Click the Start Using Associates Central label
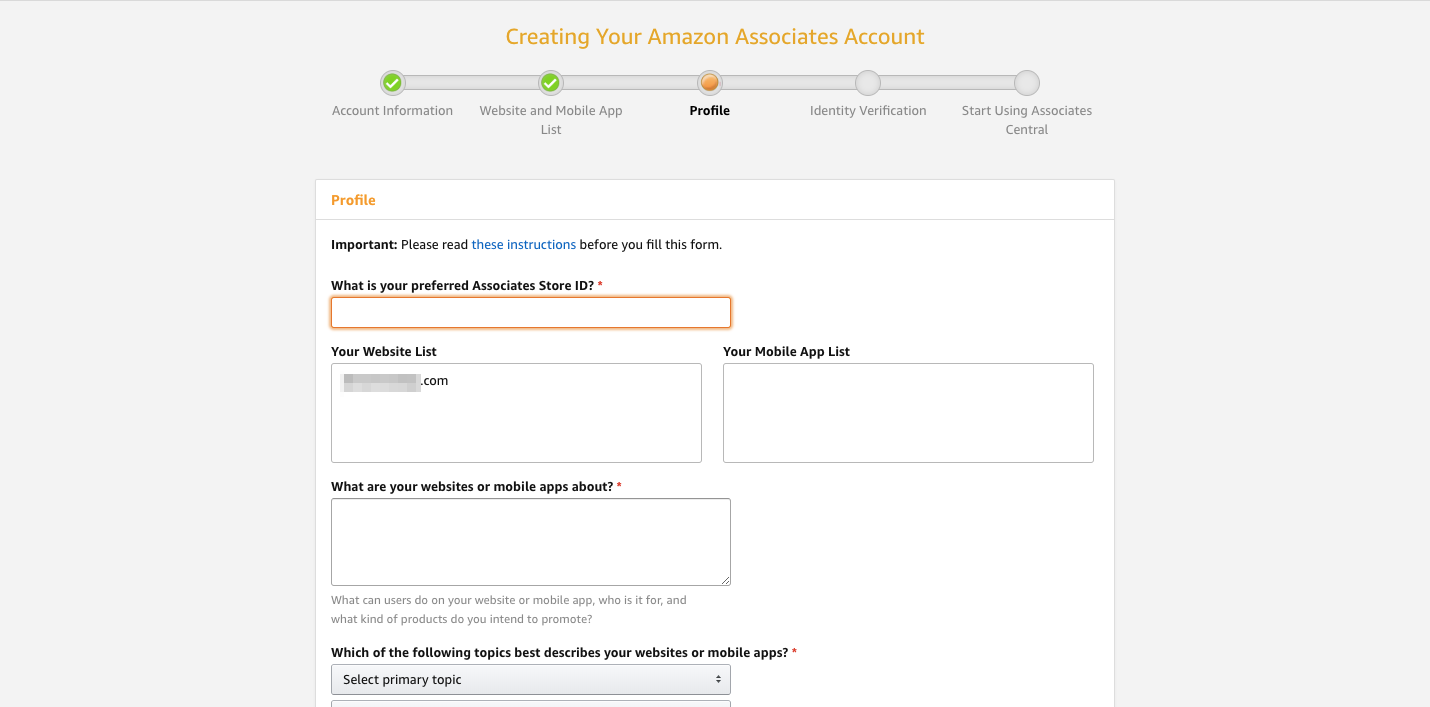The image size is (1430, 707). [1027, 120]
